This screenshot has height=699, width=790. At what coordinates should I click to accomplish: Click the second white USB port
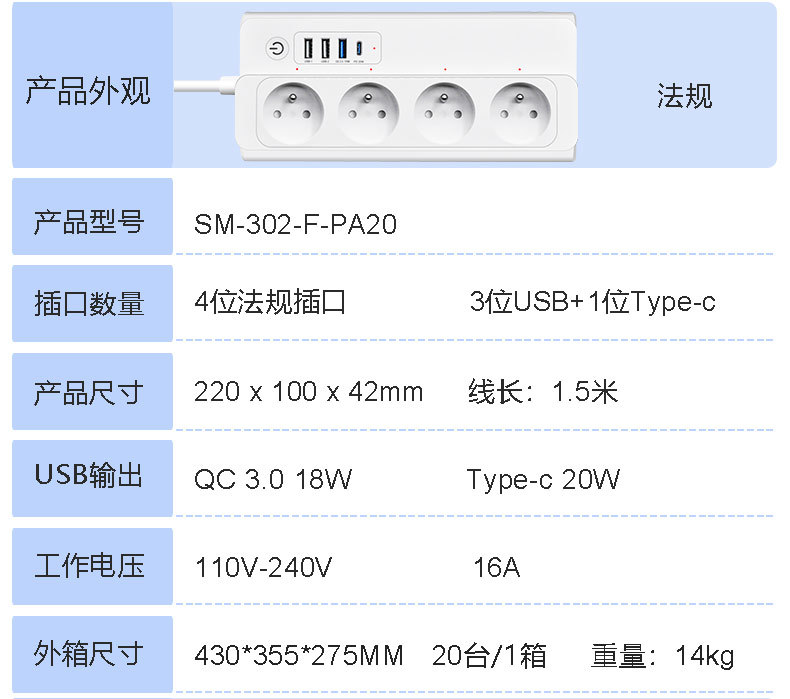[326, 47]
